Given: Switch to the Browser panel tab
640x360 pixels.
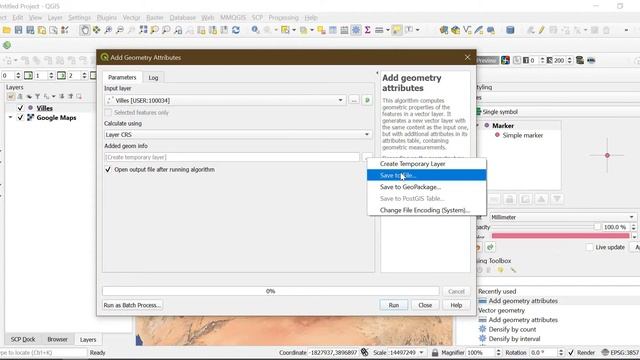Looking at the screenshot, I should click(58, 339).
